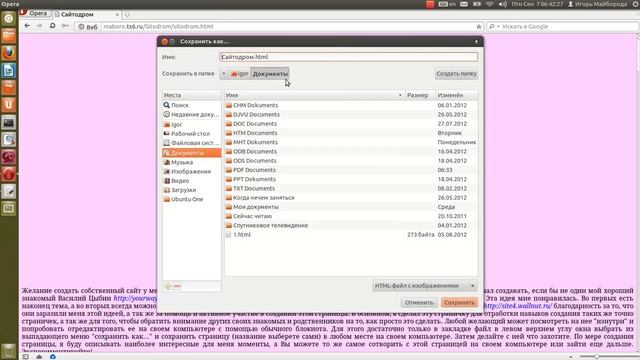Select the ODB Documents folder
Screen dimensions: 640x360
351,151
